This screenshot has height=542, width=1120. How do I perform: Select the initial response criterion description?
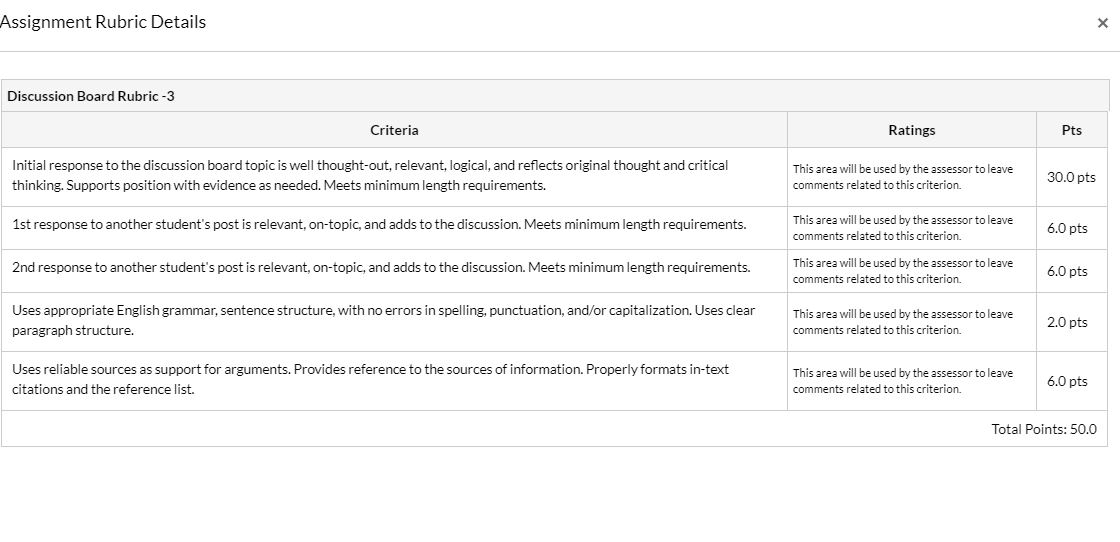pyautogui.click(x=370, y=175)
